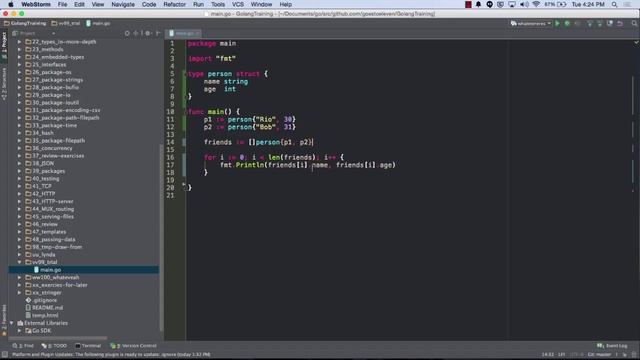This screenshot has width=640, height=360.
Task: Toggle the Version Control tool window at bottom
Action: pos(133,346)
